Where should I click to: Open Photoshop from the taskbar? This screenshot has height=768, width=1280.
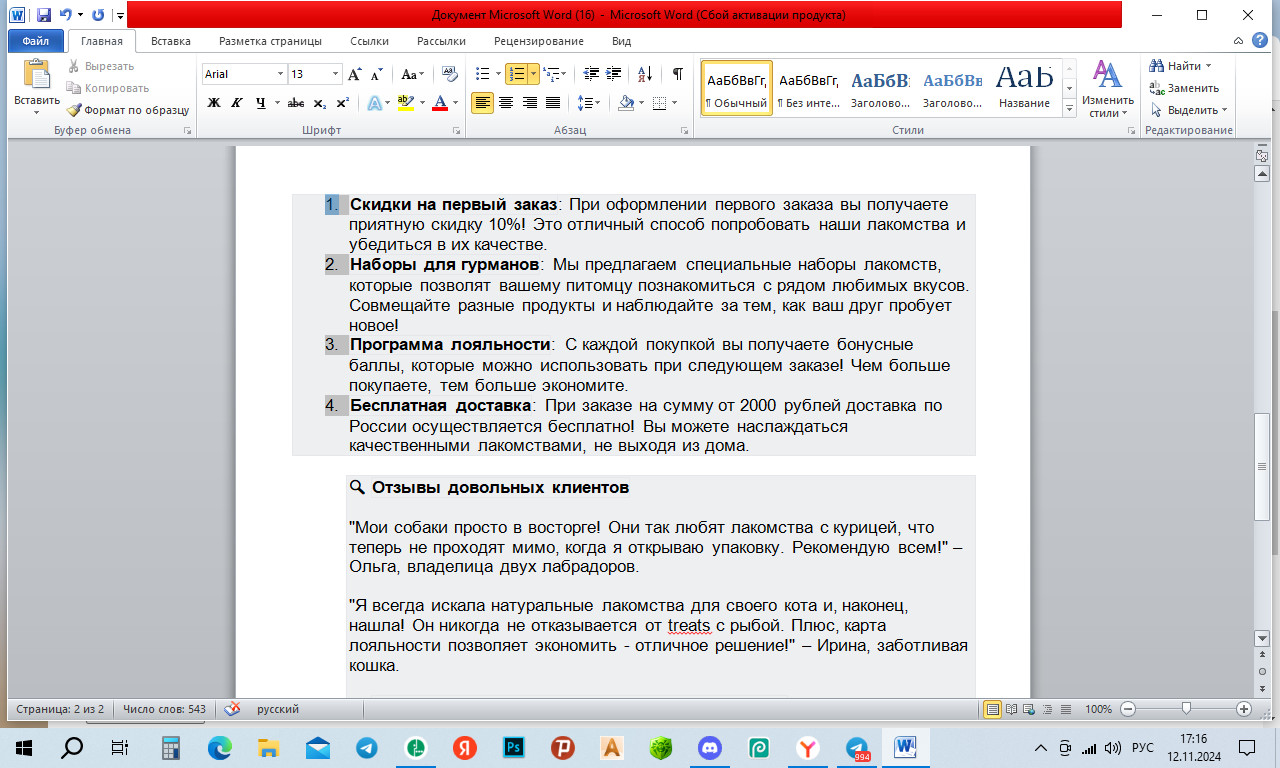click(514, 746)
